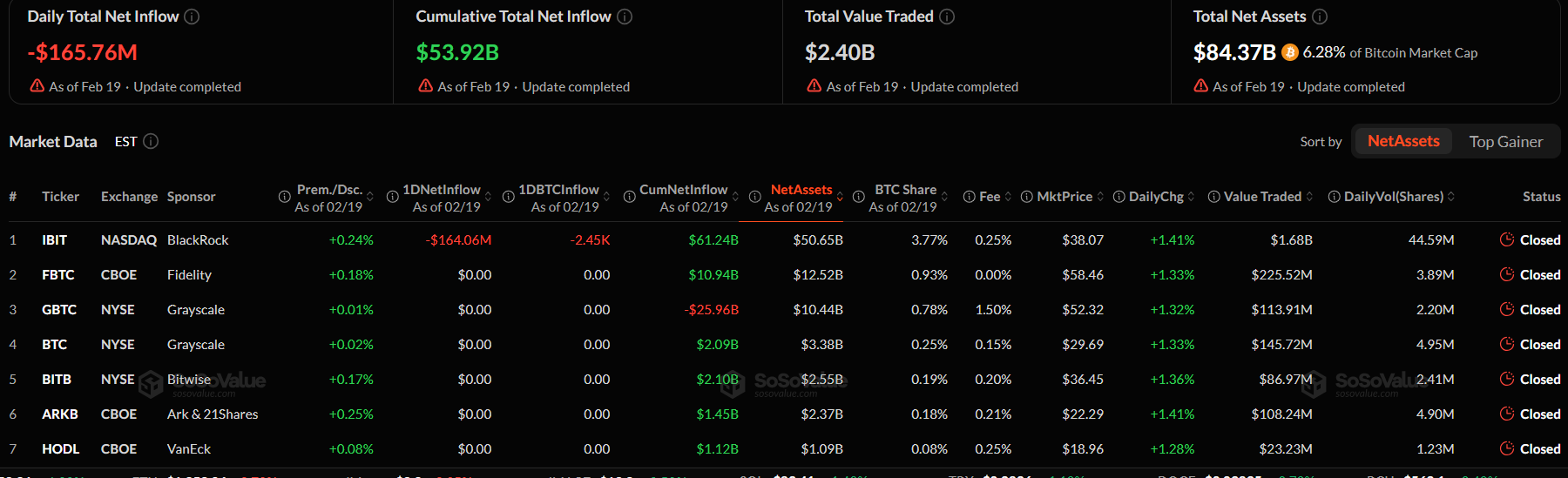Sort table by 1DNetInflow arrows

(488, 197)
